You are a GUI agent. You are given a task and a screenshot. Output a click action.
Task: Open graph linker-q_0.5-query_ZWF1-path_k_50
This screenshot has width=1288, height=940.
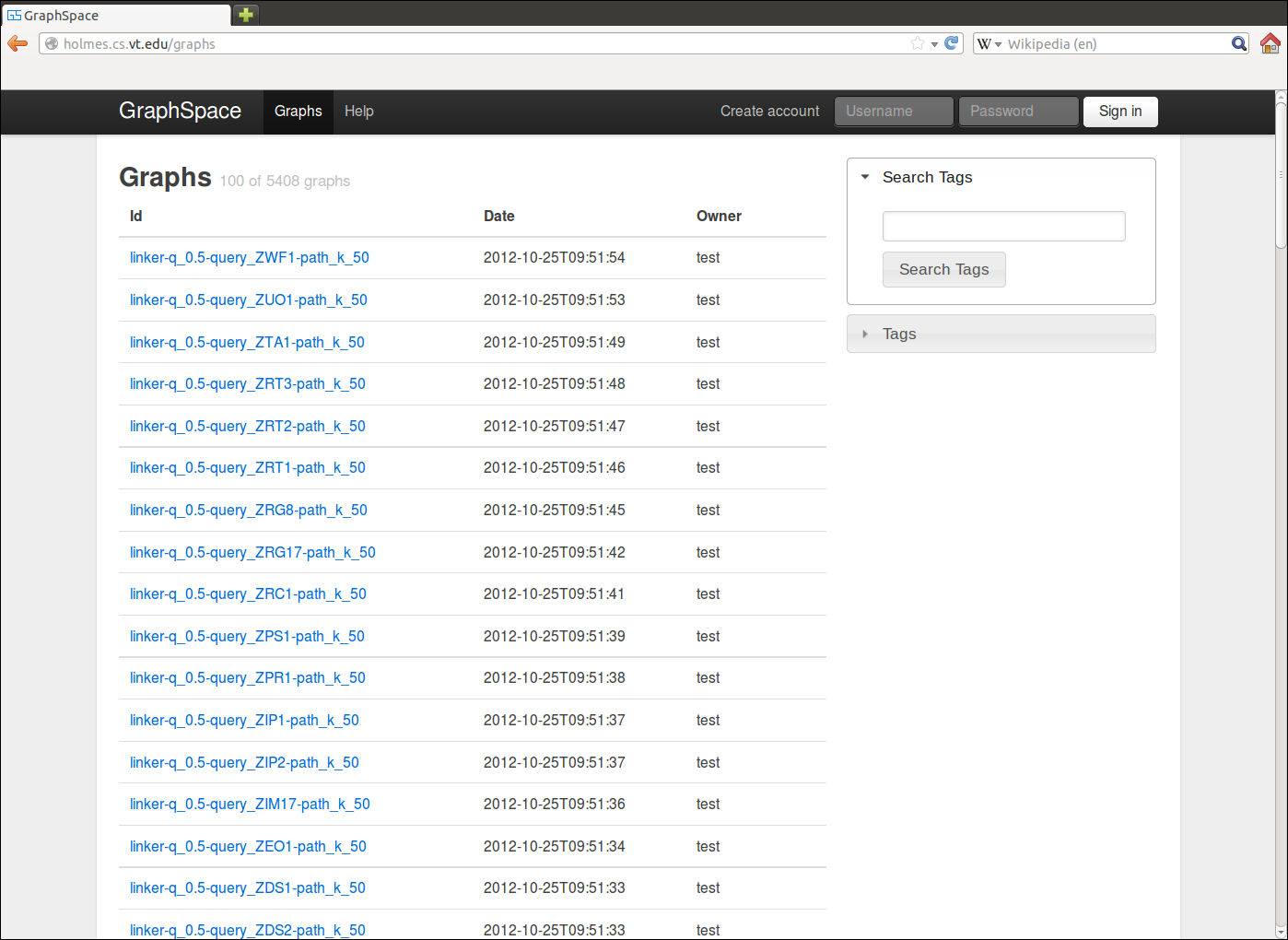pyautogui.click(x=249, y=258)
